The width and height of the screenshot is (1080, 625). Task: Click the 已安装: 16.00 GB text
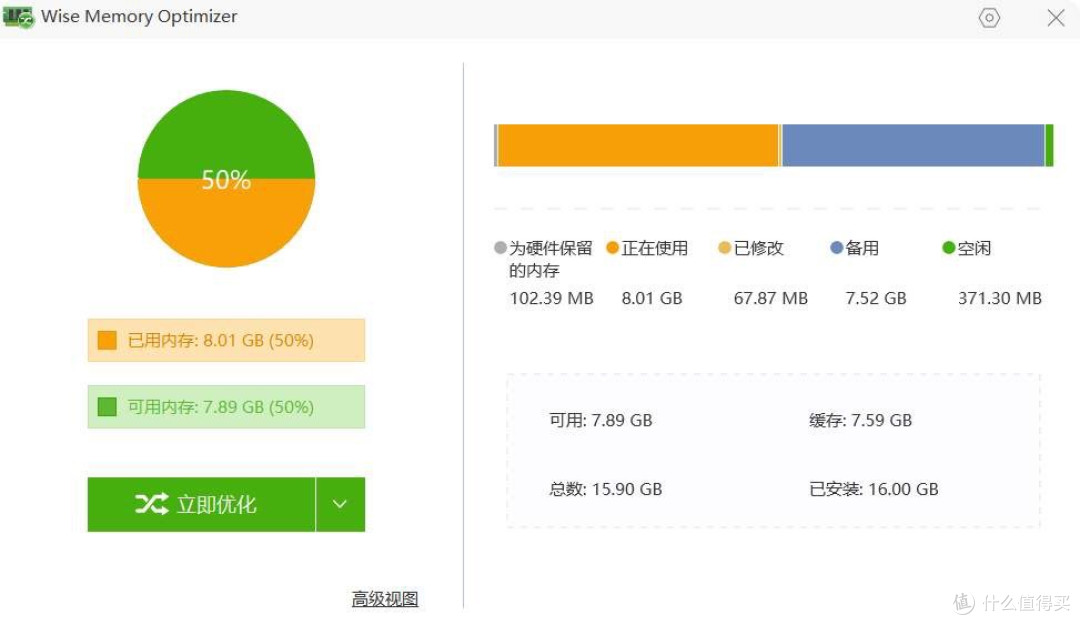tap(873, 489)
